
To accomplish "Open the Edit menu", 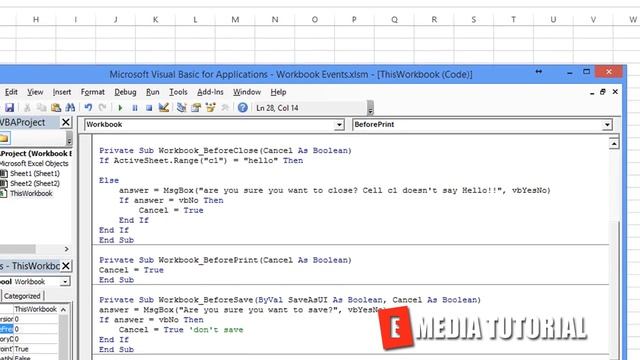I will (11, 92).
